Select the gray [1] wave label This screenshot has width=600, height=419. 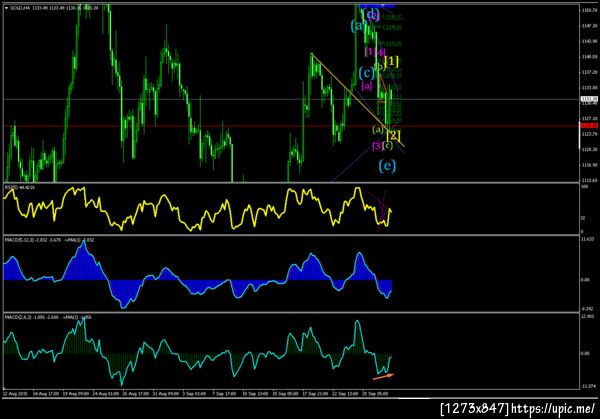click(370, 51)
